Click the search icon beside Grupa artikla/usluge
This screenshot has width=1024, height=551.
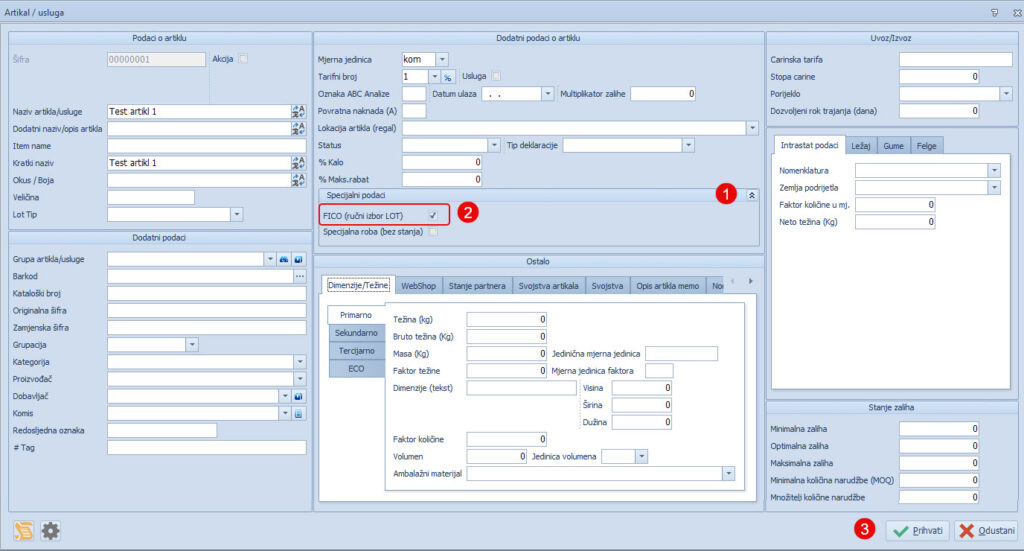pos(284,259)
